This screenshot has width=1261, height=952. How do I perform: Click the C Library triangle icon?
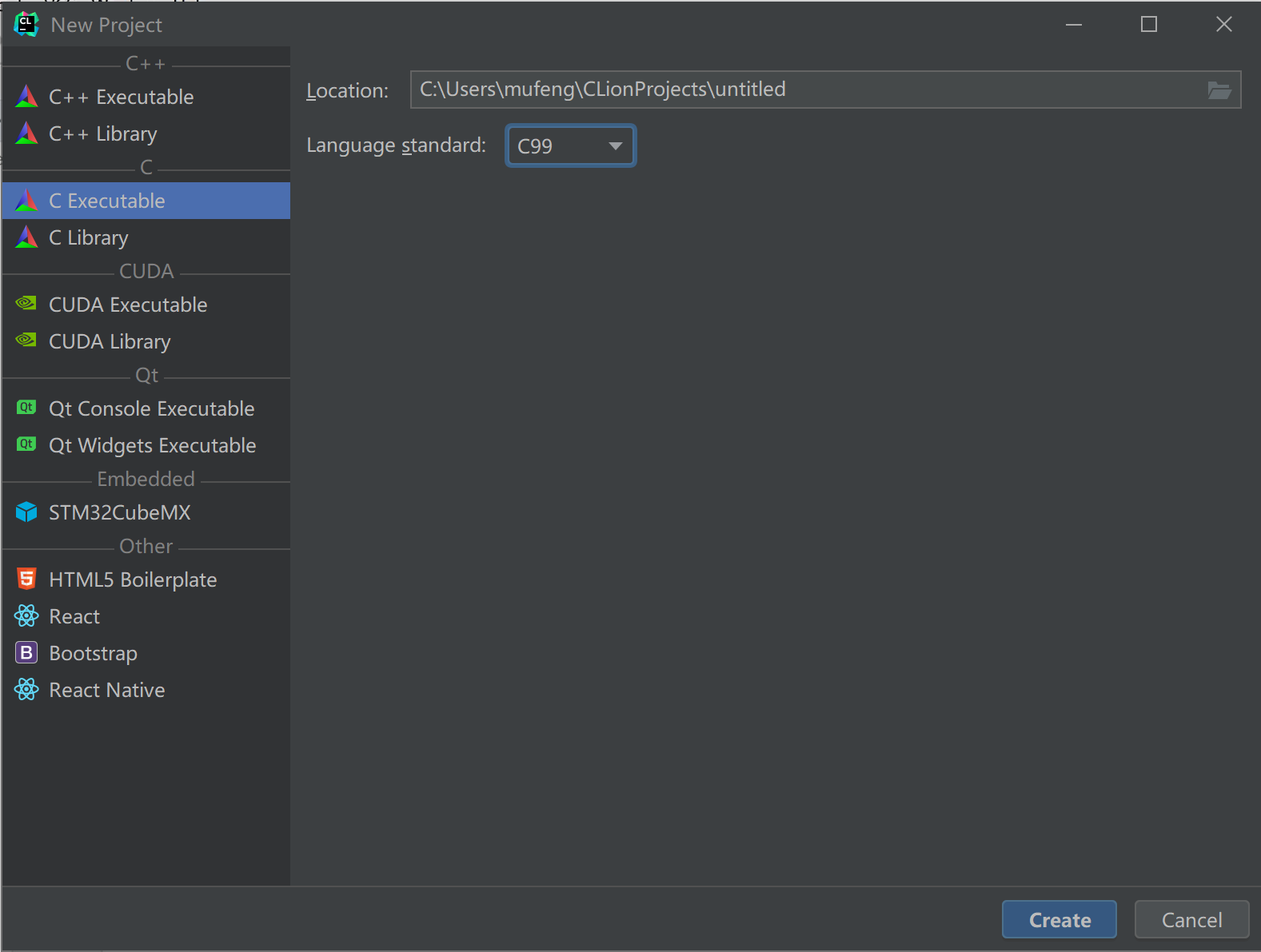point(26,237)
